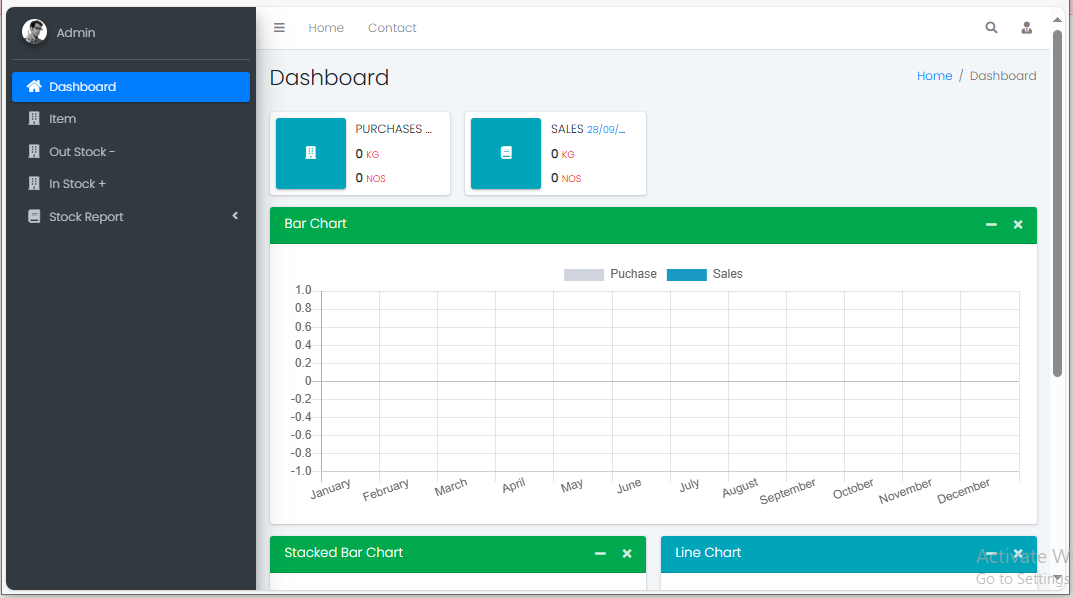Open the Item menu in sidebar
The image size is (1073, 598).
[x=62, y=119]
